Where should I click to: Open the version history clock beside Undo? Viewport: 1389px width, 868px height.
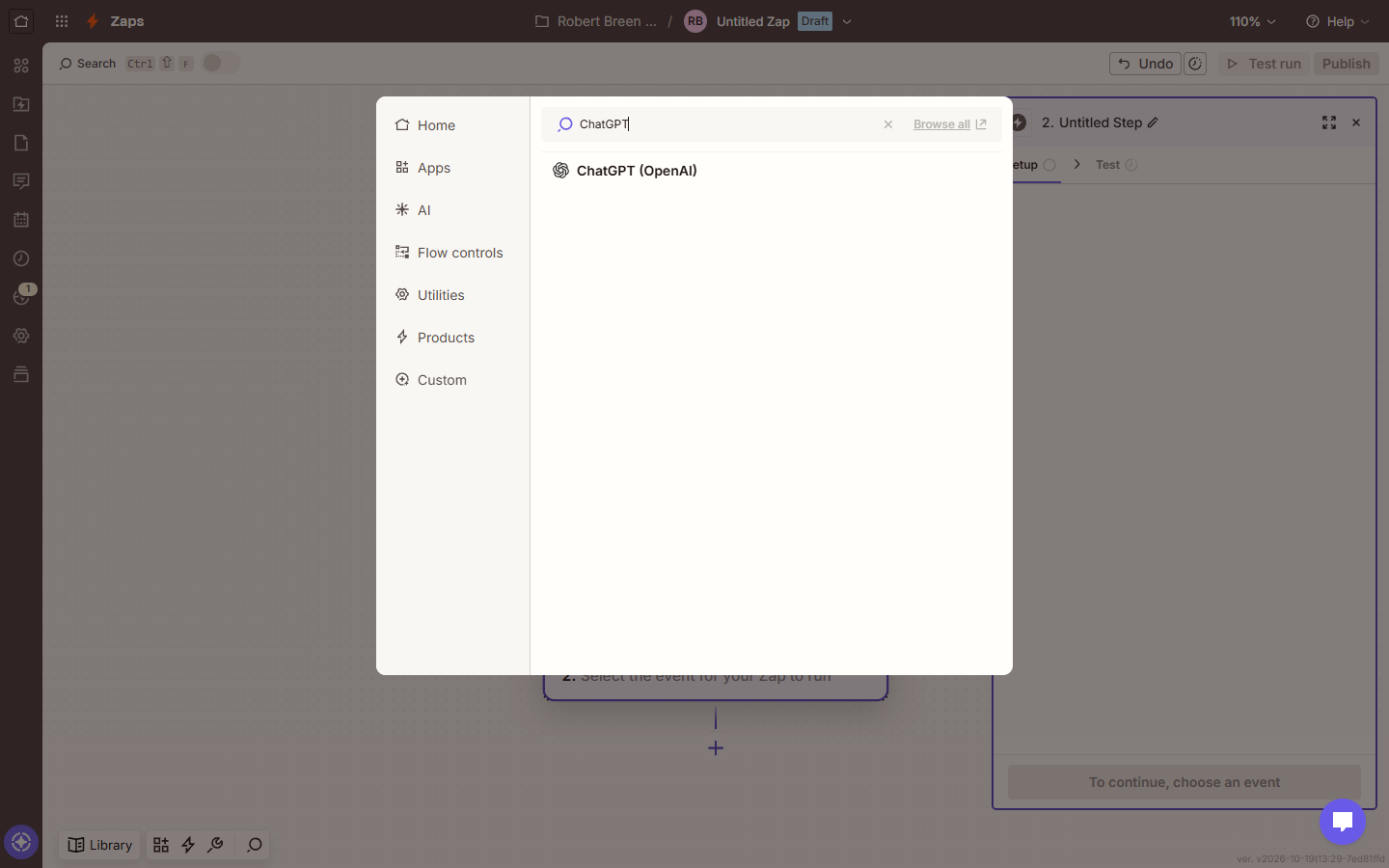(x=1195, y=64)
